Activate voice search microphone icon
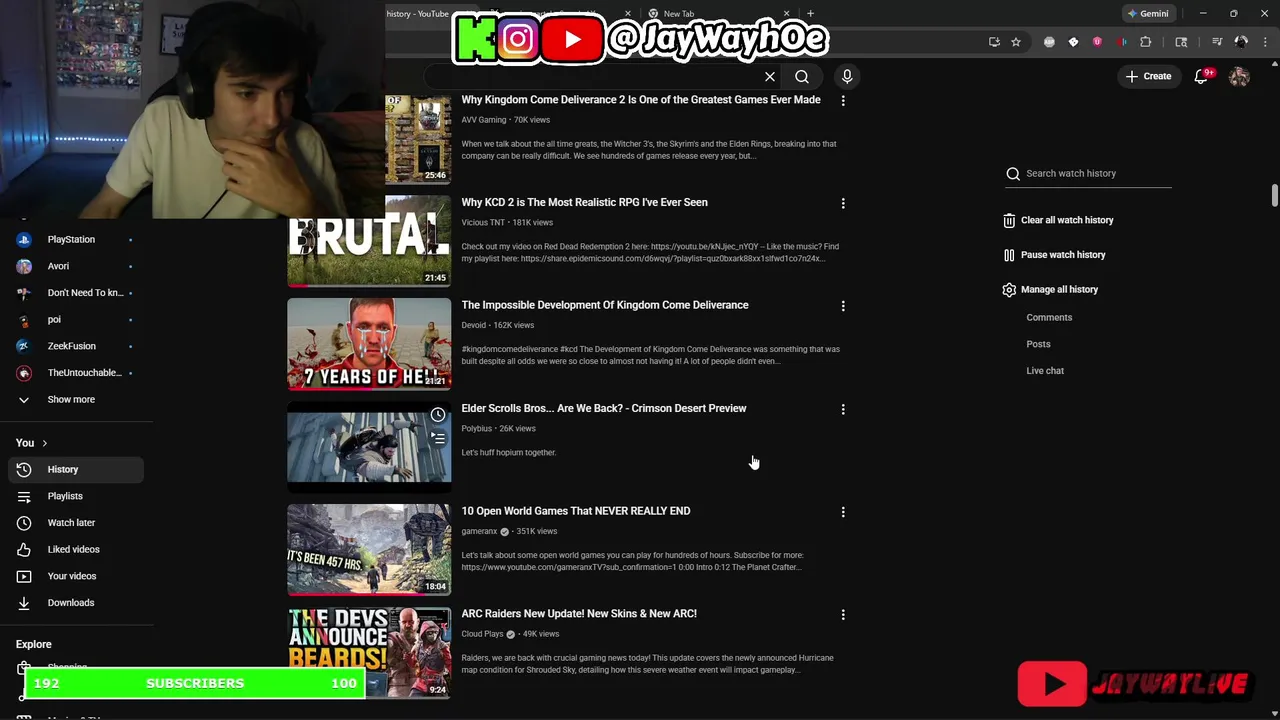1280x720 pixels. pos(847,77)
